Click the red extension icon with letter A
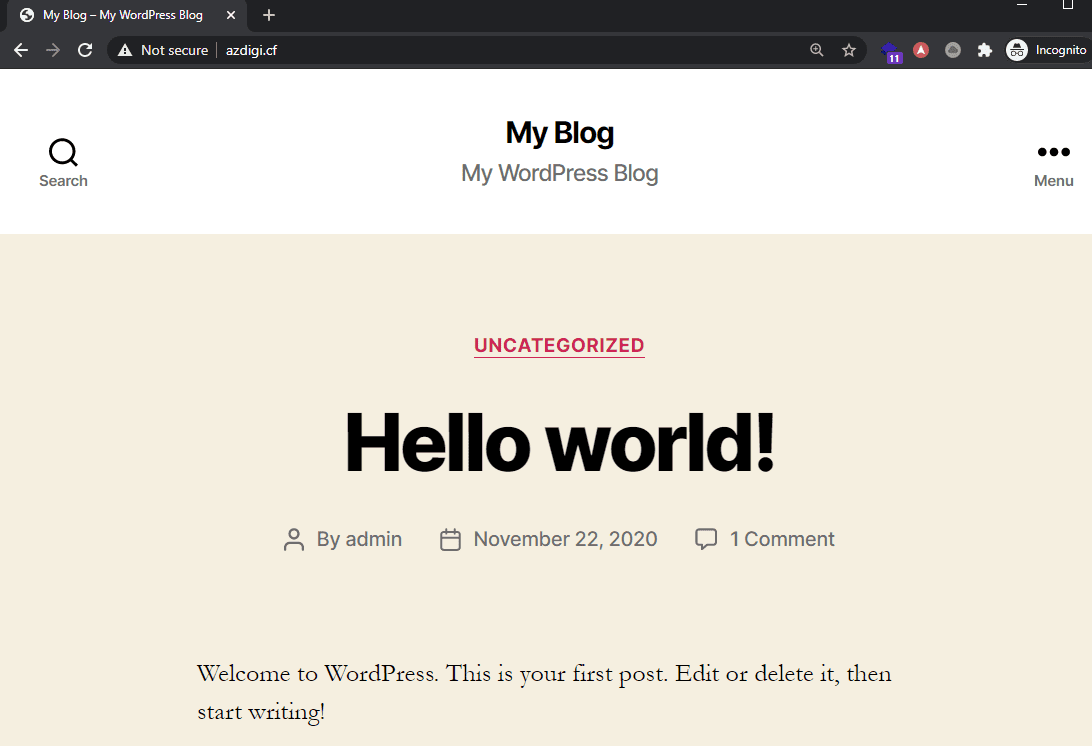The image size is (1092, 746). [x=921, y=50]
